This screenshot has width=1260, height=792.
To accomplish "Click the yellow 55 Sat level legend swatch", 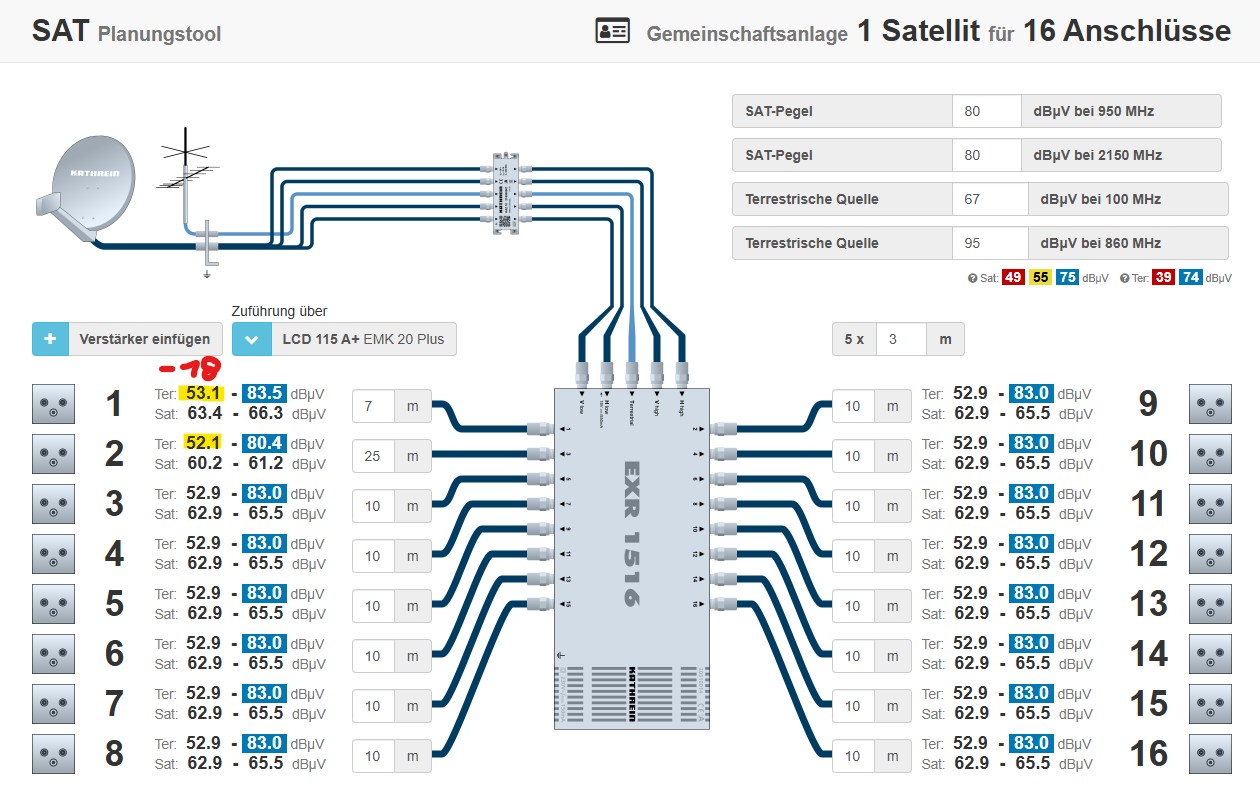I will [1040, 278].
